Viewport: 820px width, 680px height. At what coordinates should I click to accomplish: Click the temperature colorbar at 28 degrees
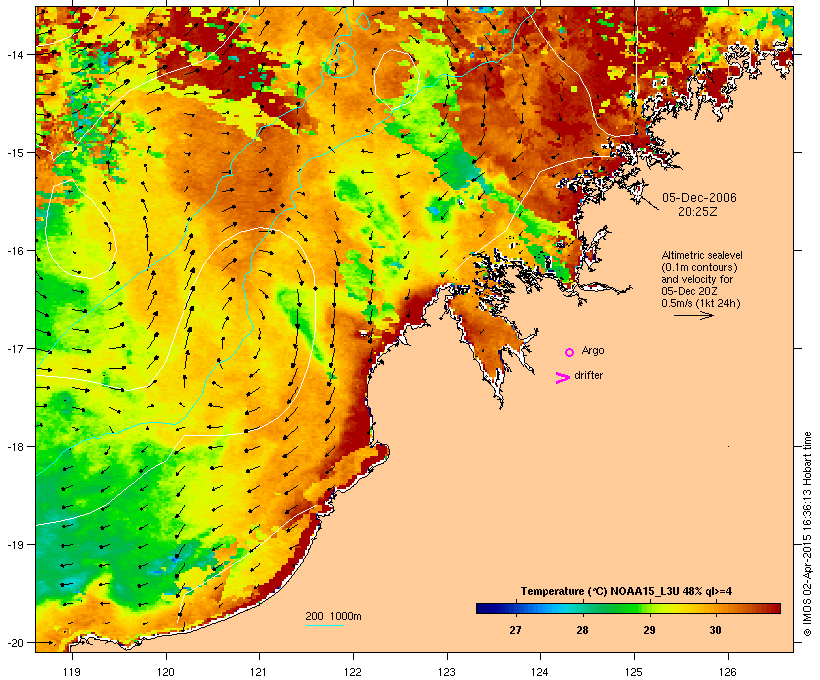coord(582,608)
